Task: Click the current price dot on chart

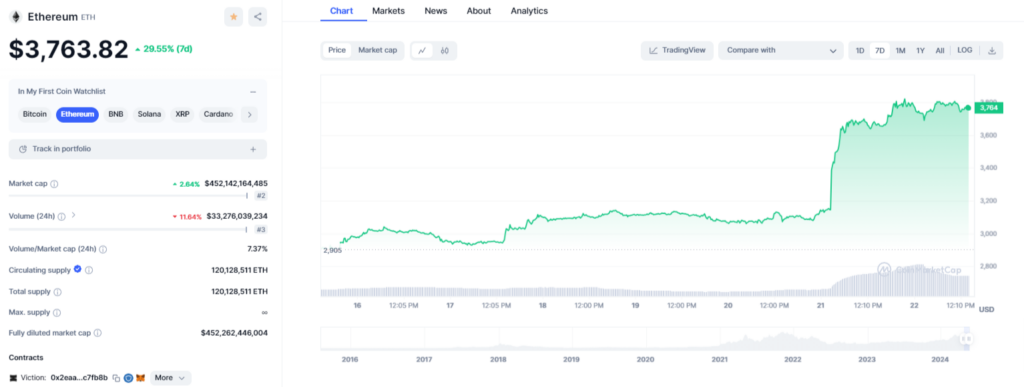Action: (967, 108)
